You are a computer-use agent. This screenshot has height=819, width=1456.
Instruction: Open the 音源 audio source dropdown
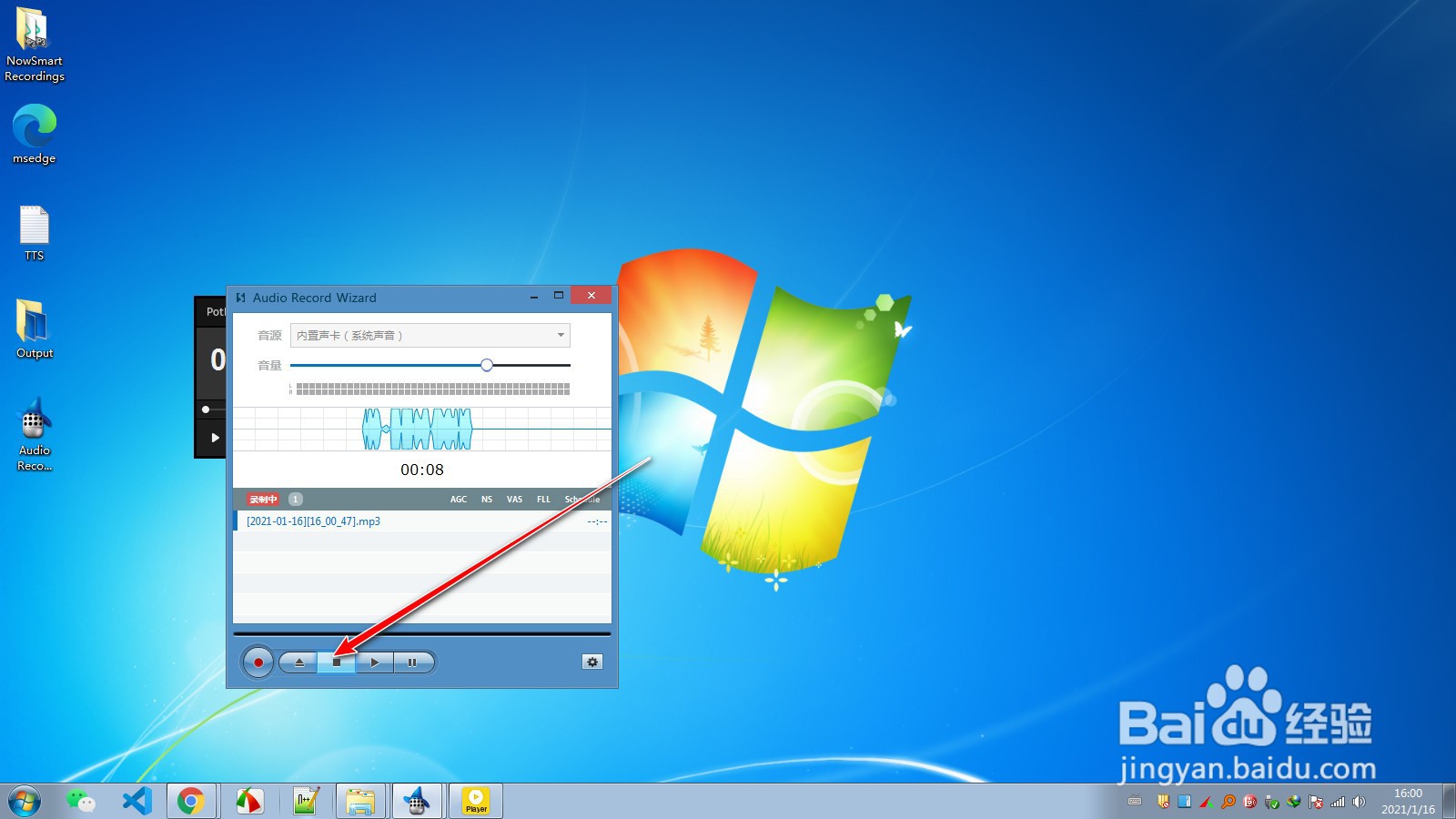pyautogui.click(x=430, y=335)
